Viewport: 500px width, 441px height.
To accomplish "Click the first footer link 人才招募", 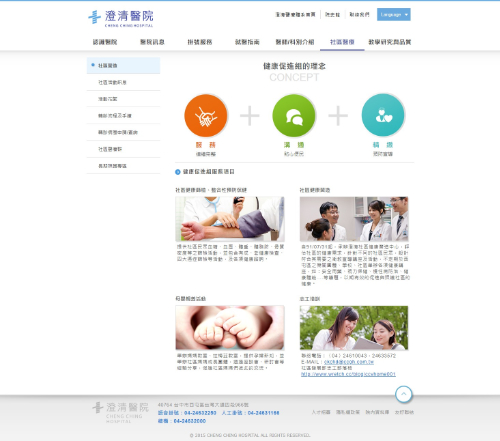I will (x=321, y=412).
